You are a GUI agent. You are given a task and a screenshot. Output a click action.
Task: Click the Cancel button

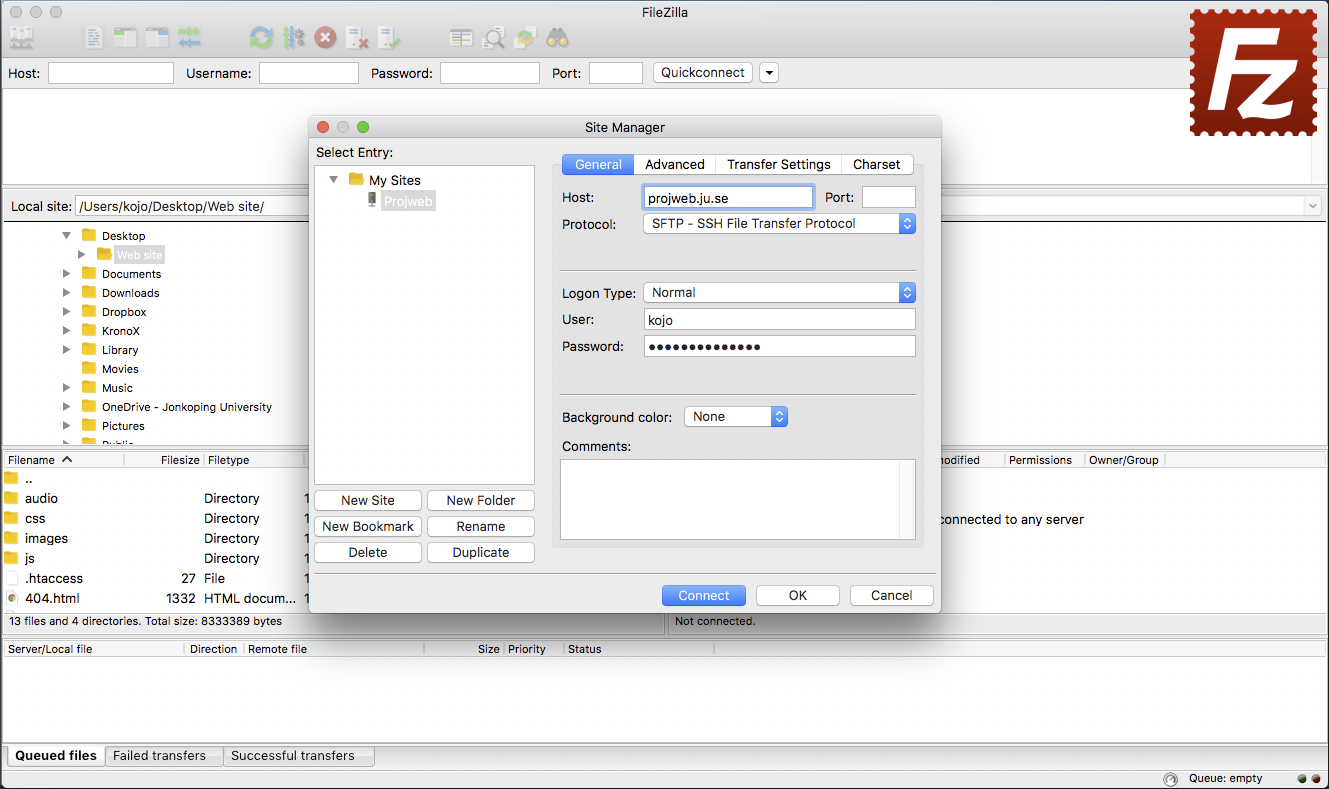(x=892, y=596)
